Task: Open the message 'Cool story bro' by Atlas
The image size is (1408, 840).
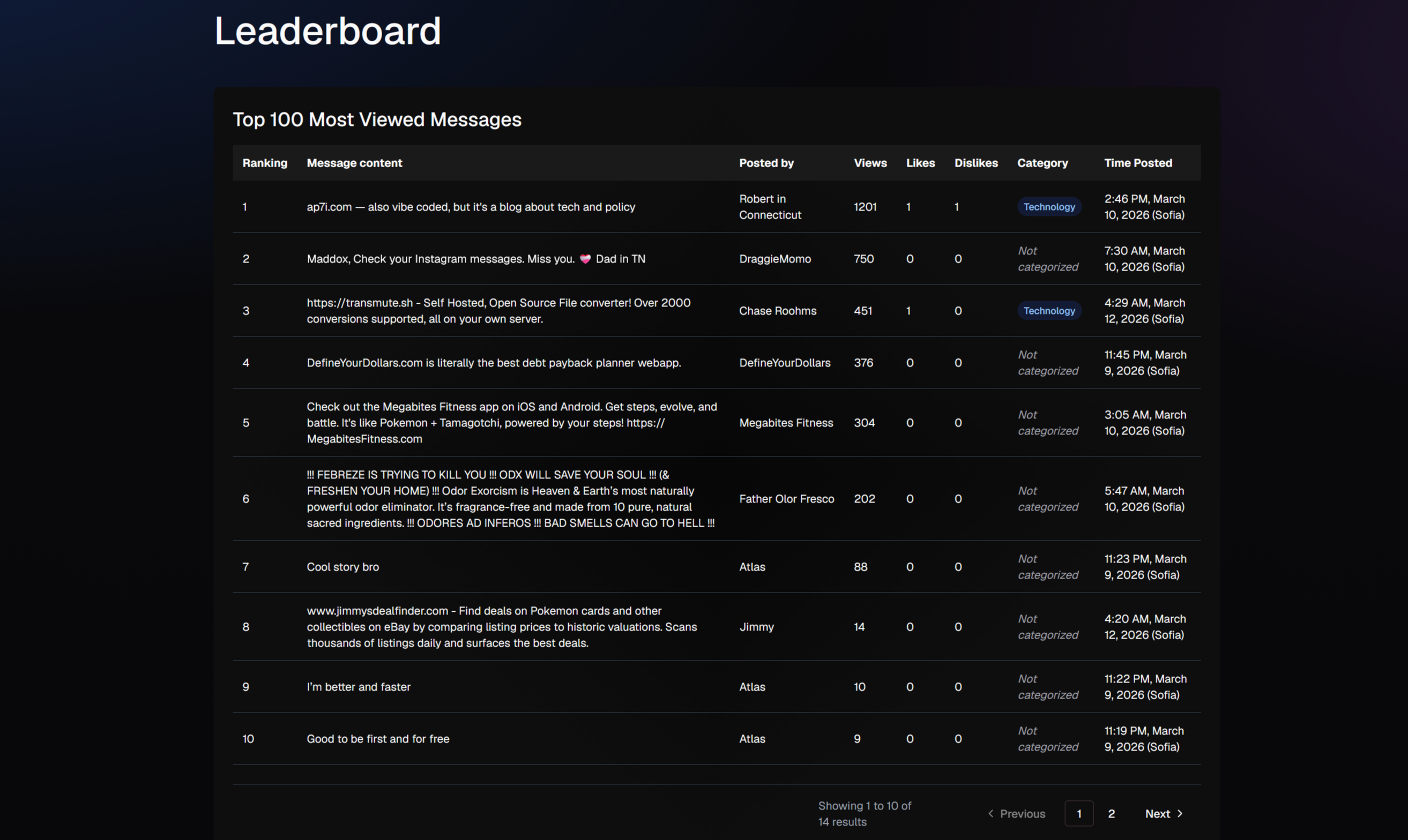Action: point(342,567)
